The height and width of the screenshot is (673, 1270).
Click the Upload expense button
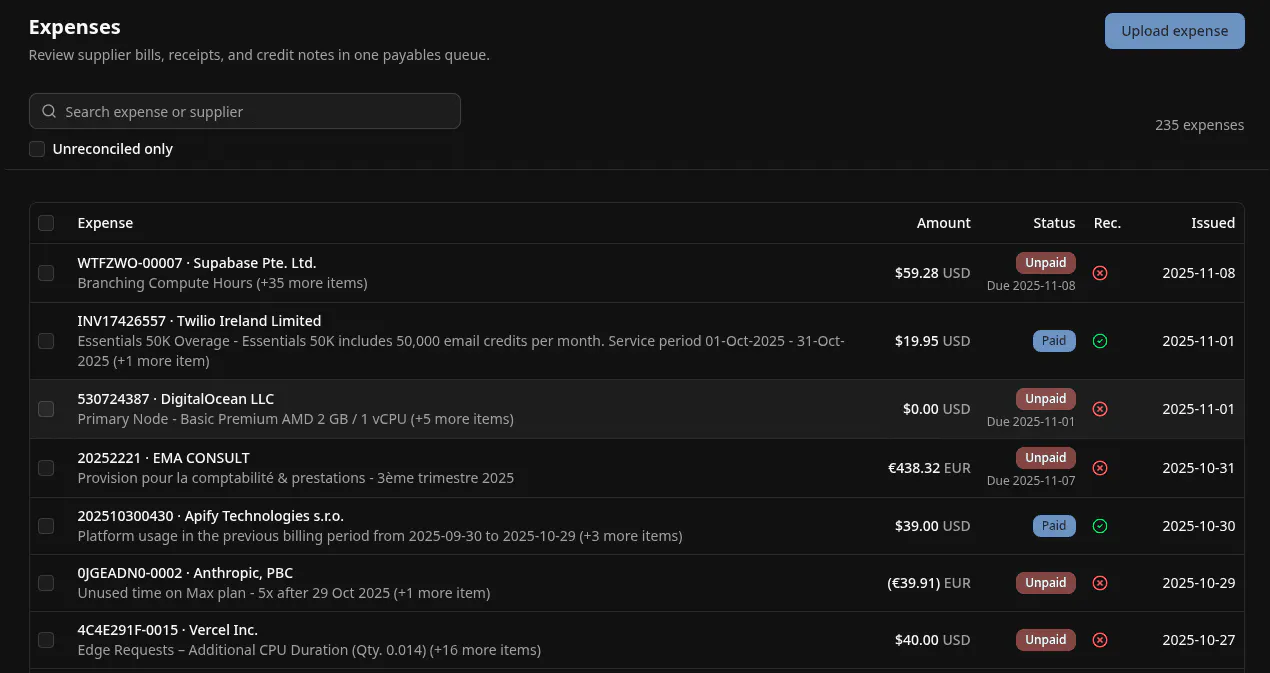pos(1174,31)
